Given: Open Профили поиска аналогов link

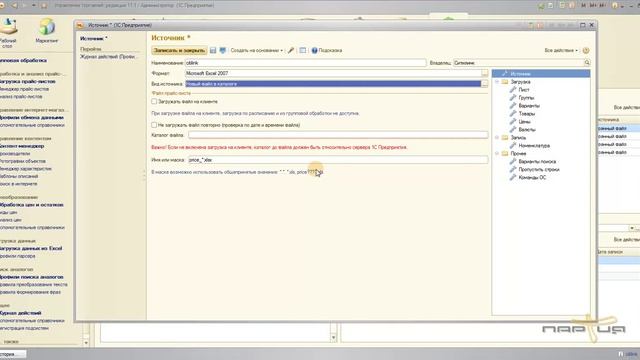Looking at the screenshot, I should point(32,277).
